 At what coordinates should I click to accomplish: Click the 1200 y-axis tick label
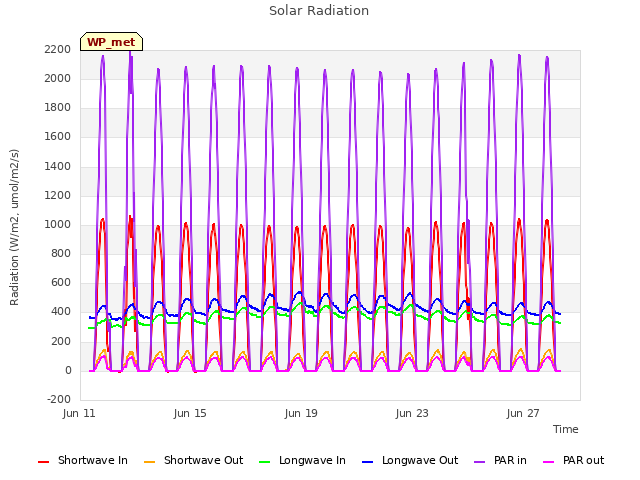58,196
